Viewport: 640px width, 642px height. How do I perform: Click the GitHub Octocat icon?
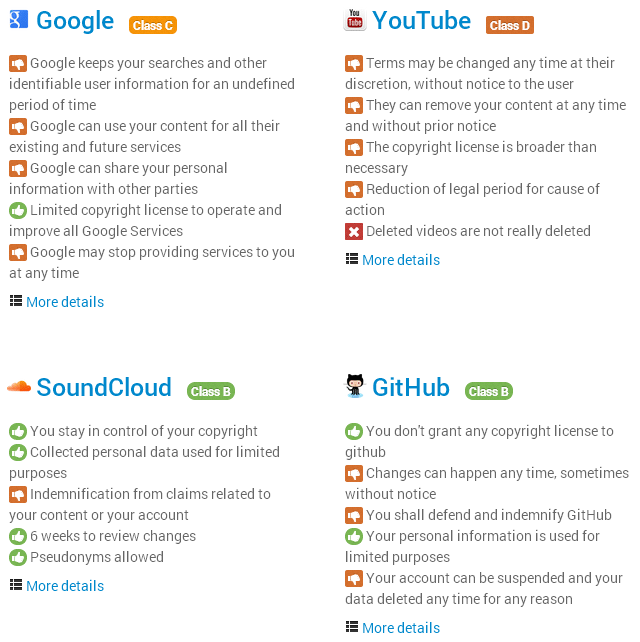[354, 387]
